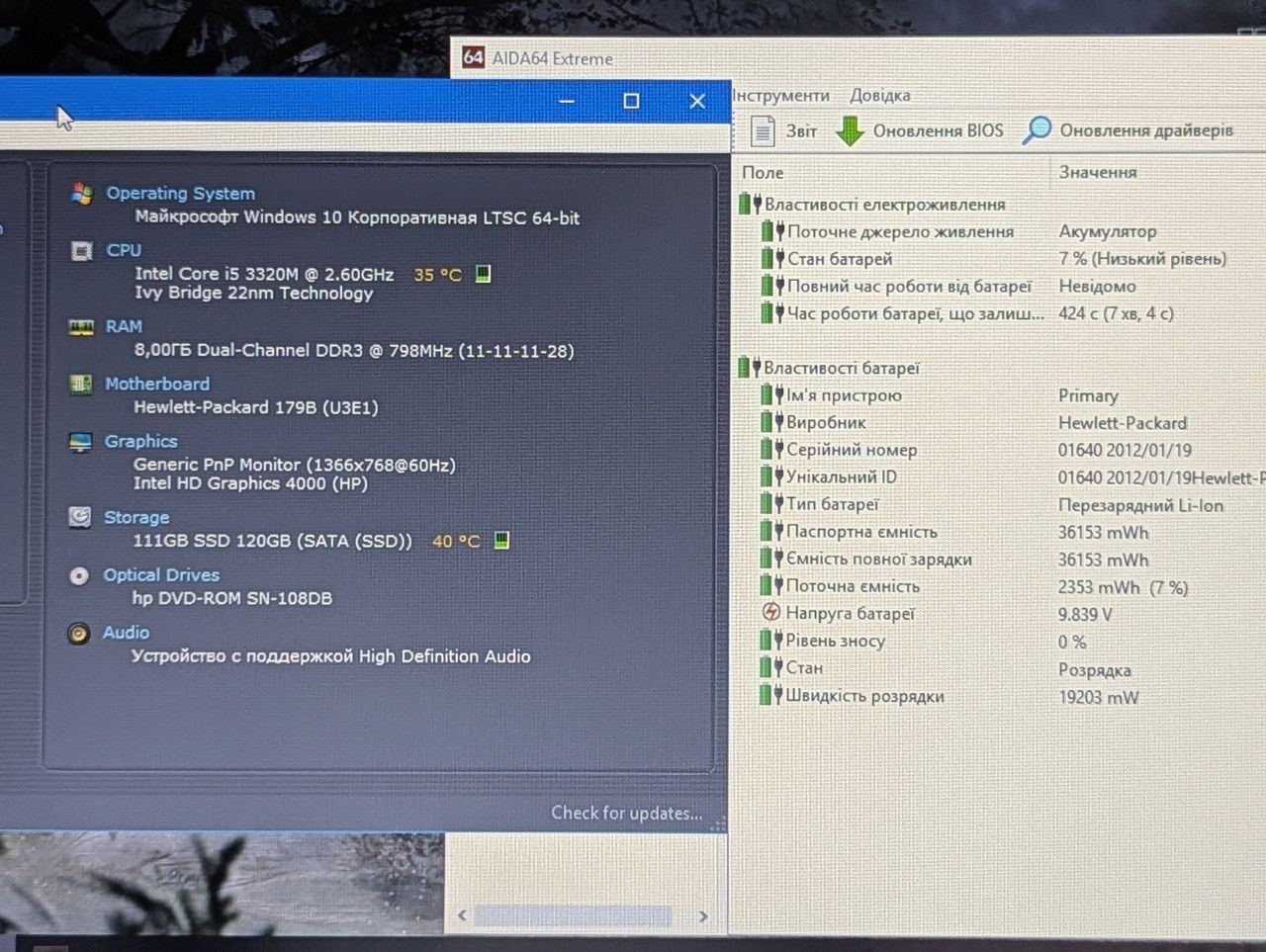This screenshot has width=1266, height=952.
Task: Open the Звіт report icon in AIDA64
Action: coord(763,130)
